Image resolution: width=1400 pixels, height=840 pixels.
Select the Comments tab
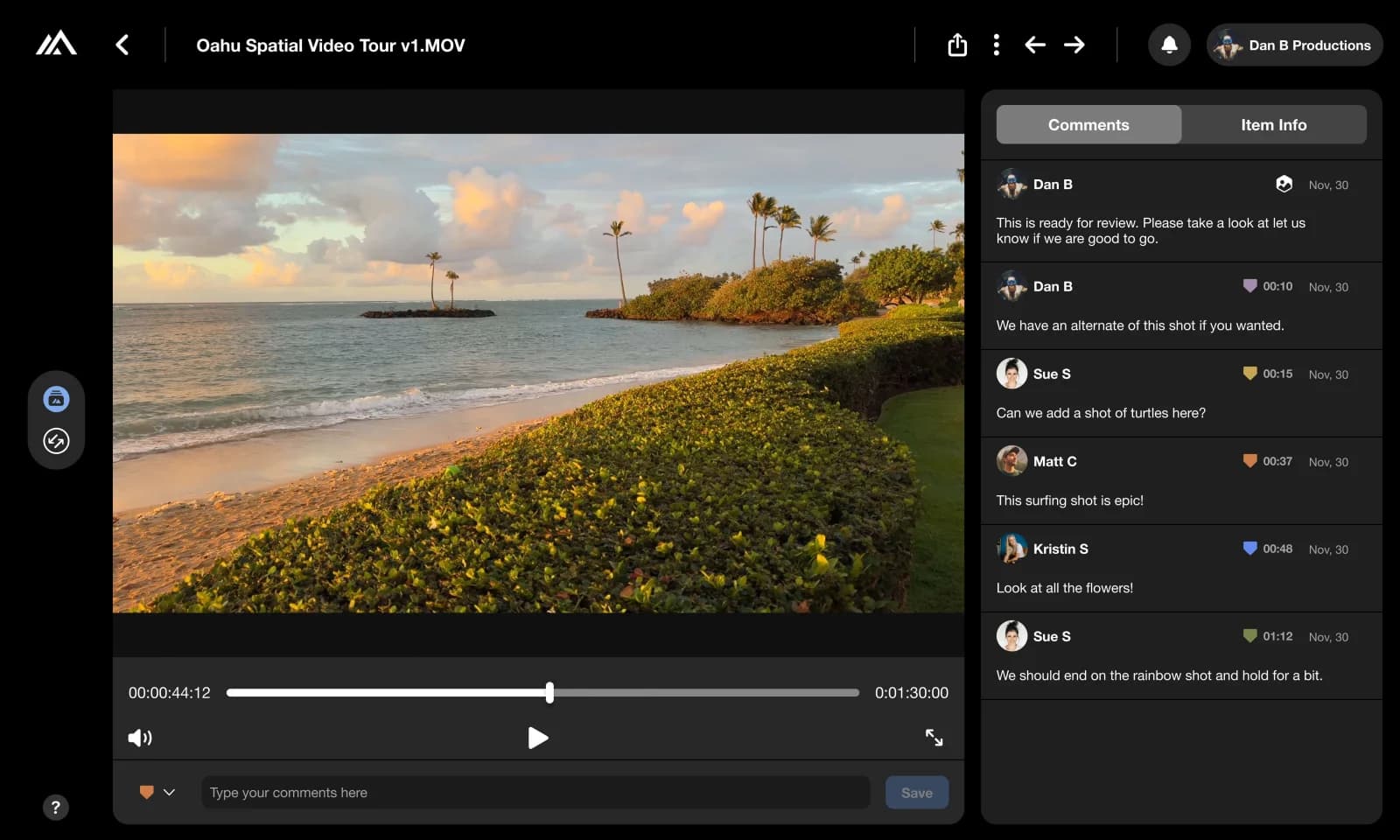pyautogui.click(x=1088, y=124)
